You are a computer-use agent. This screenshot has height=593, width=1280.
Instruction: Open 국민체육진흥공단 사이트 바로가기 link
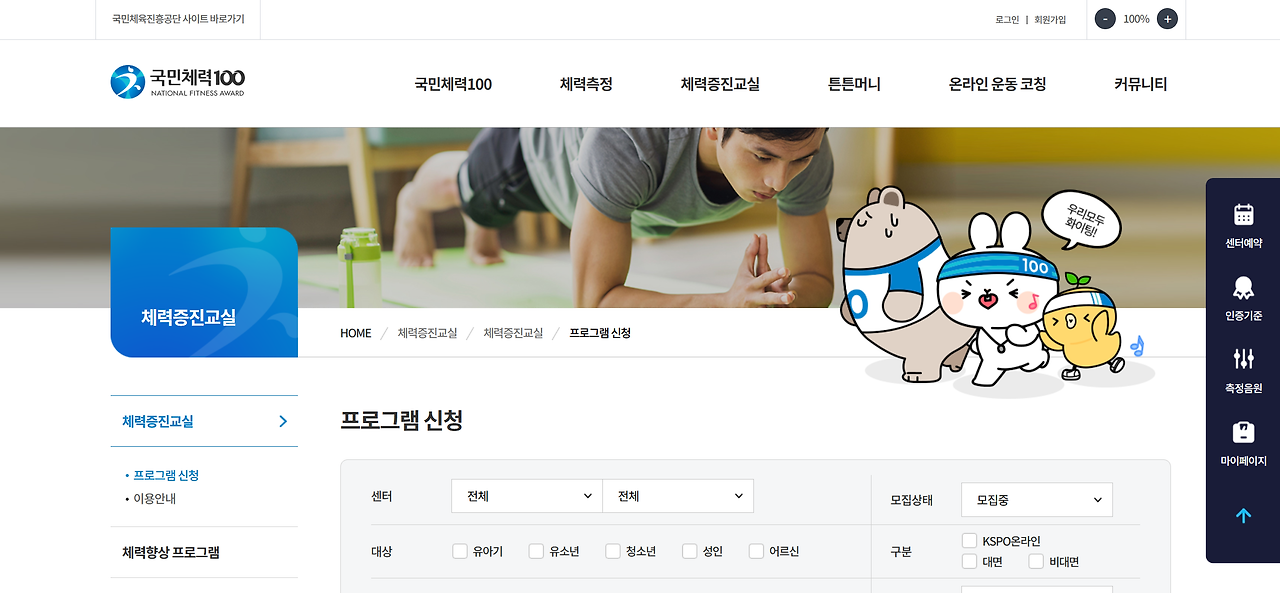pos(178,19)
